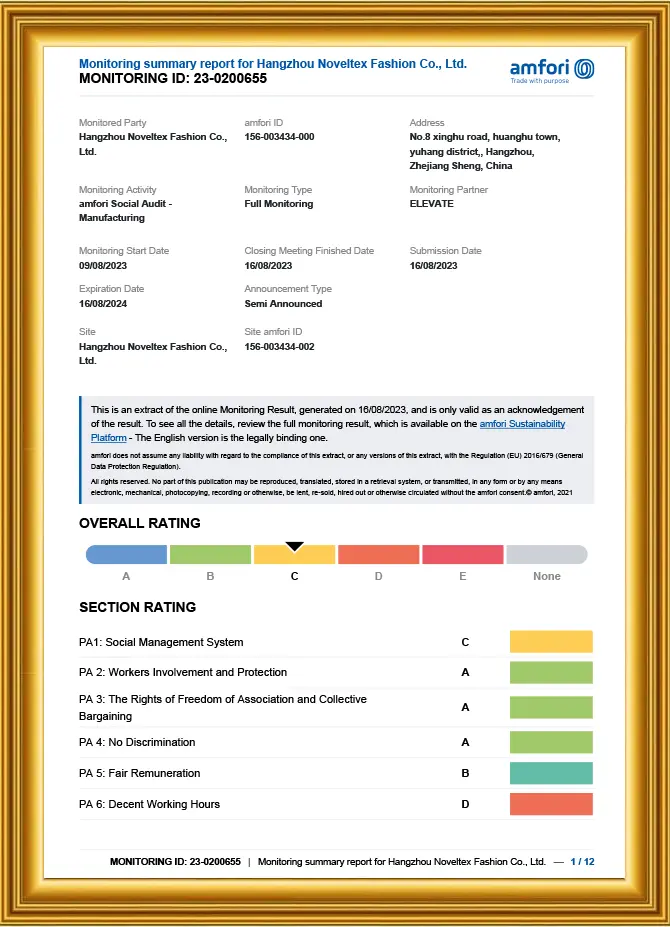Click the green swatch for PA 2 row
The image size is (670, 927).
(x=551, y=672)
